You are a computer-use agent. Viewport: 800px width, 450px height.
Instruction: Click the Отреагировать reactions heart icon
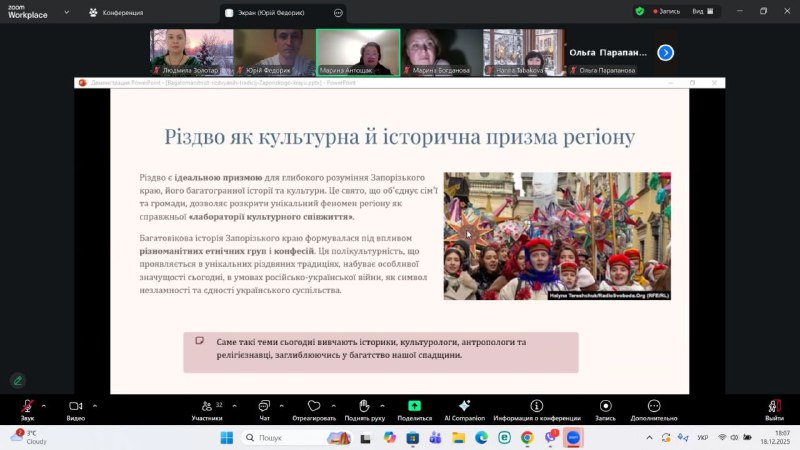314,406
